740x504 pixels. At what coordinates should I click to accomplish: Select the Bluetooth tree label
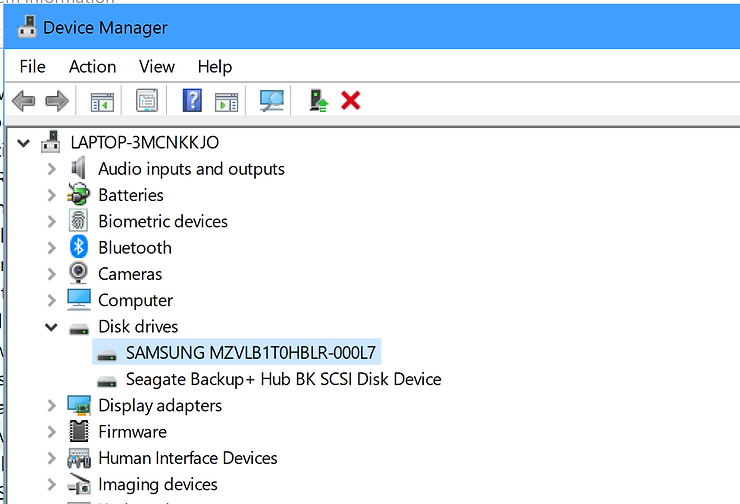(x=135, y=248)
